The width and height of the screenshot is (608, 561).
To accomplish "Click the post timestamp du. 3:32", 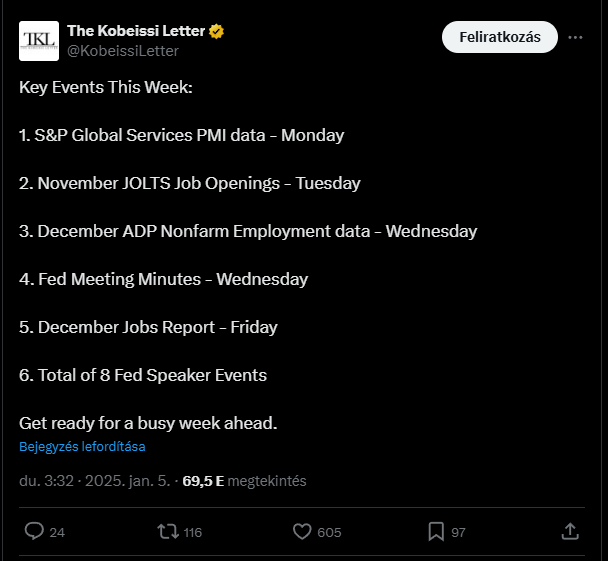I will [46, 481].
